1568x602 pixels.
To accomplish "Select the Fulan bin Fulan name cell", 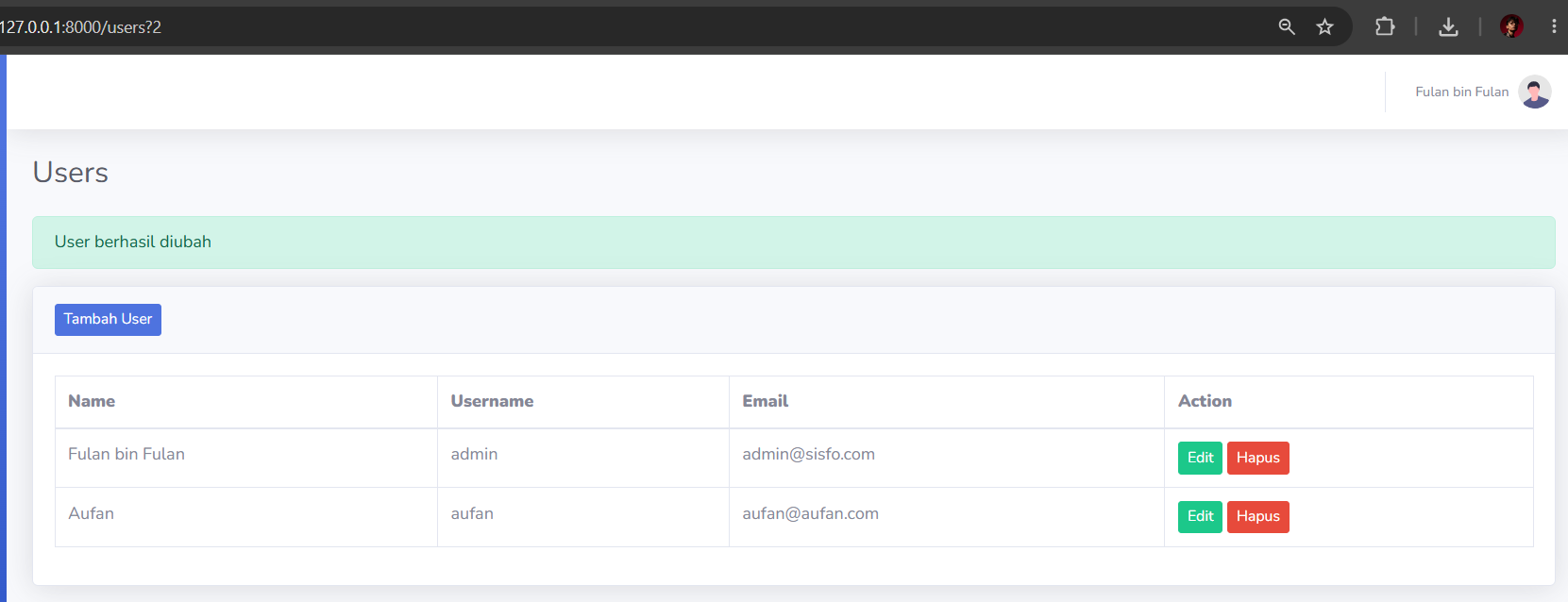I will click(246, 458).
